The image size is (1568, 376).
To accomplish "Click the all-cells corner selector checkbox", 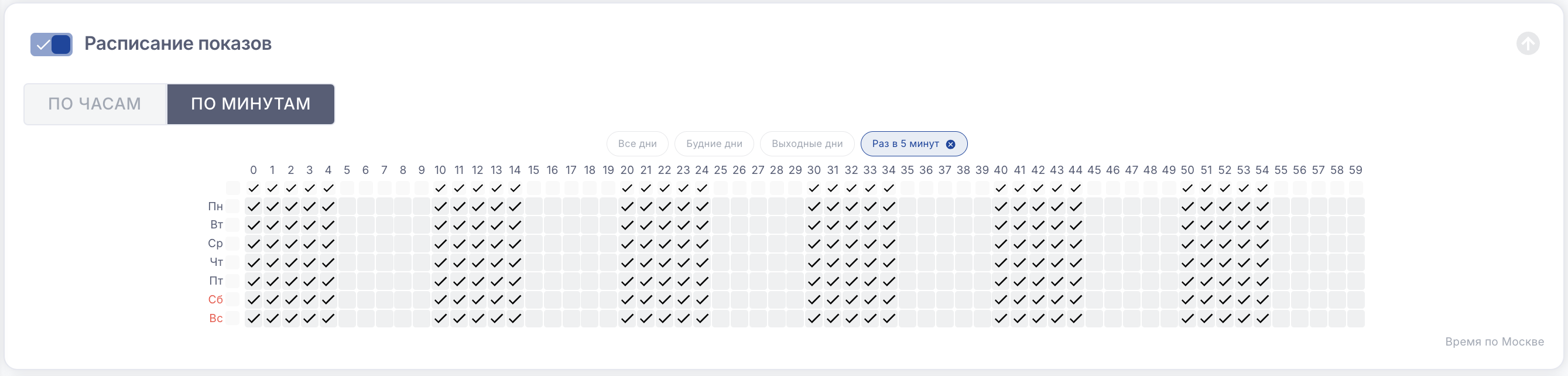I will pyautogui.click(x=233, y=188).
